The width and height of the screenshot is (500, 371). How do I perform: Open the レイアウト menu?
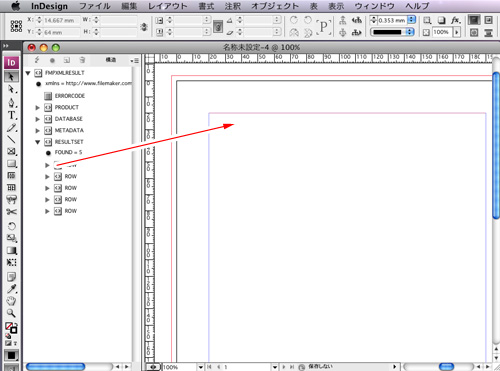point(168,6)
